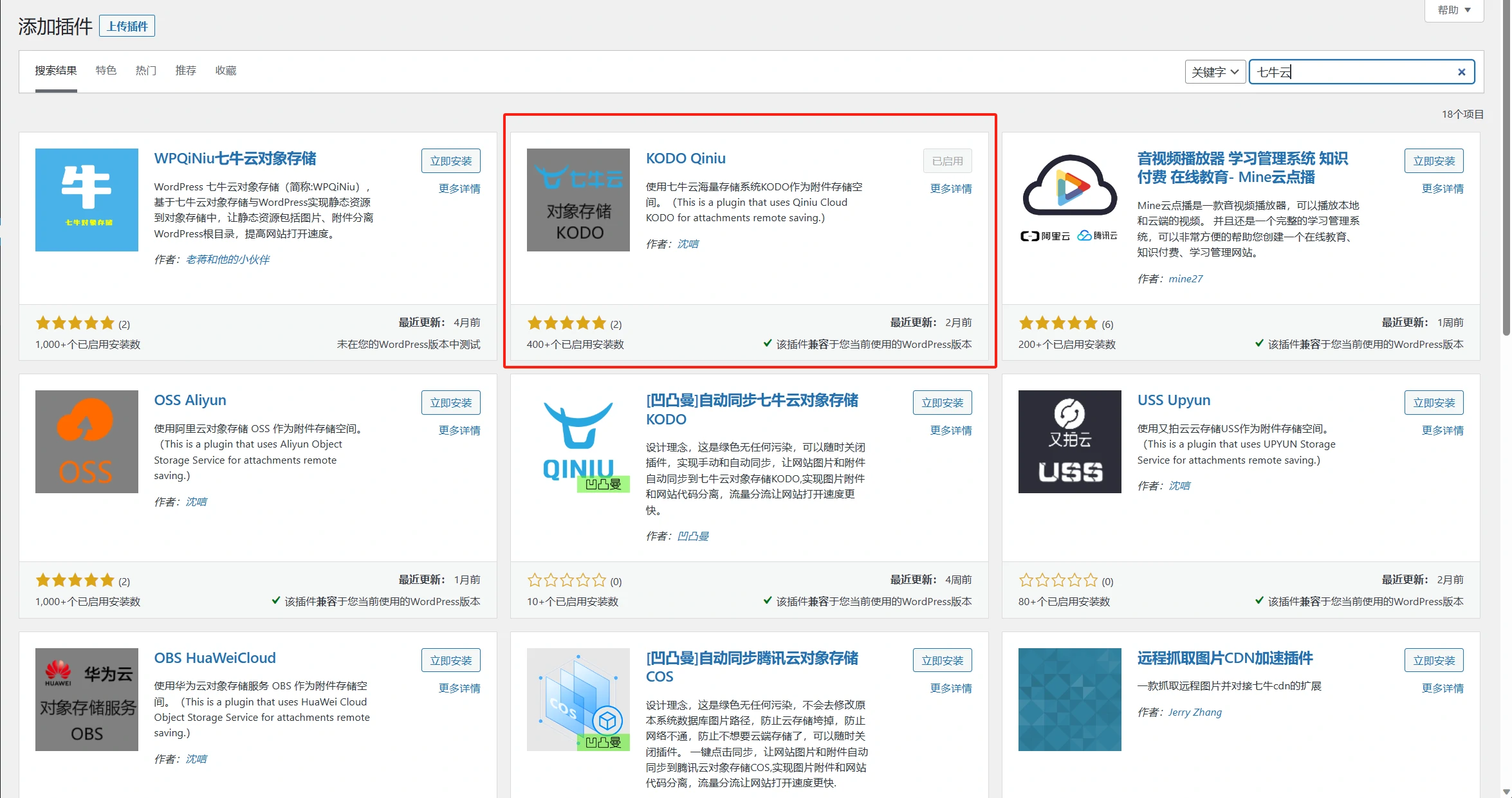Open author link 沈唁 under KODO Qiniu
This screenshot has height=798, width=1512.
click(x=688, y=244)
